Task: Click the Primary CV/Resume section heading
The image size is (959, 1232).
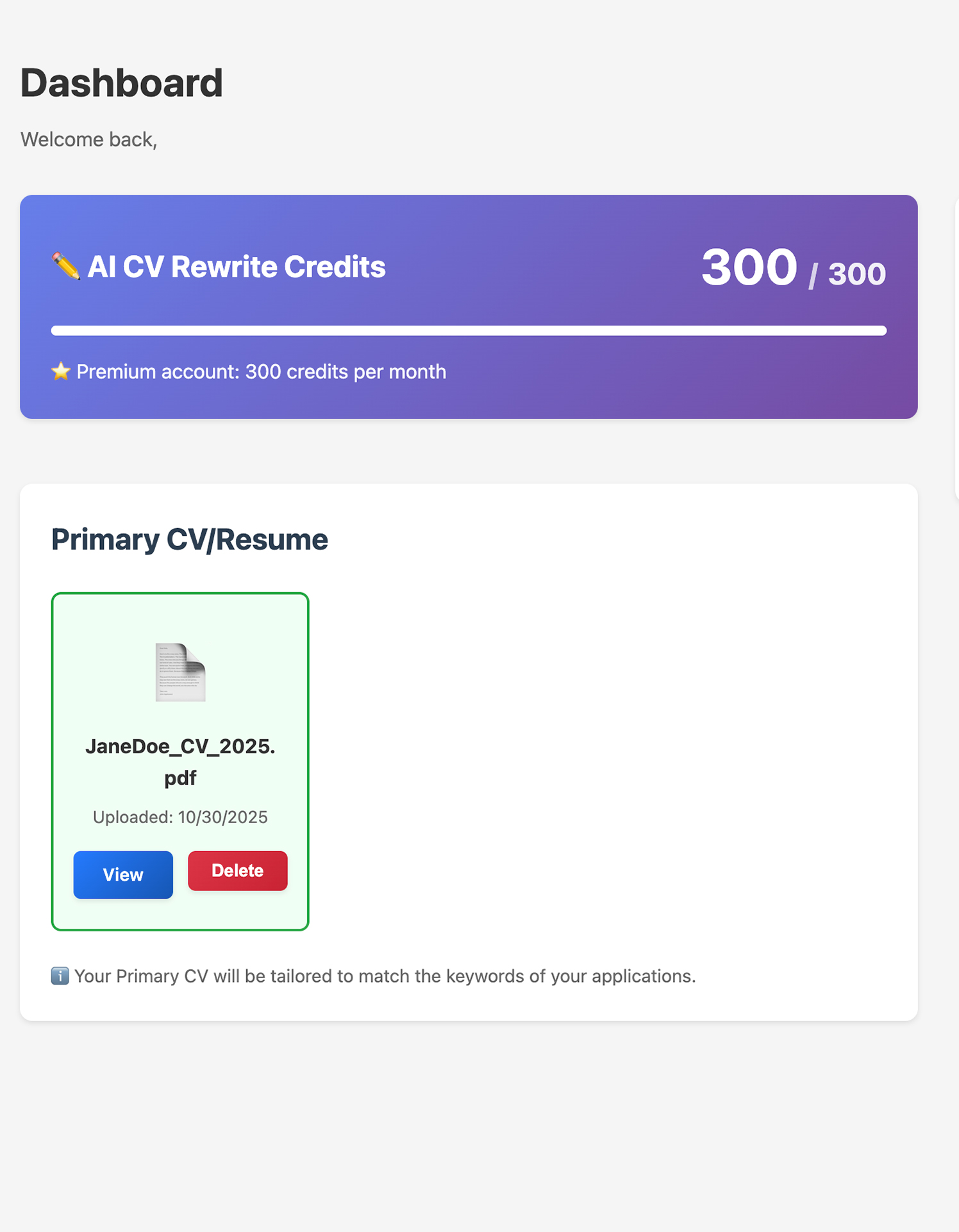Action: point(190,539)
